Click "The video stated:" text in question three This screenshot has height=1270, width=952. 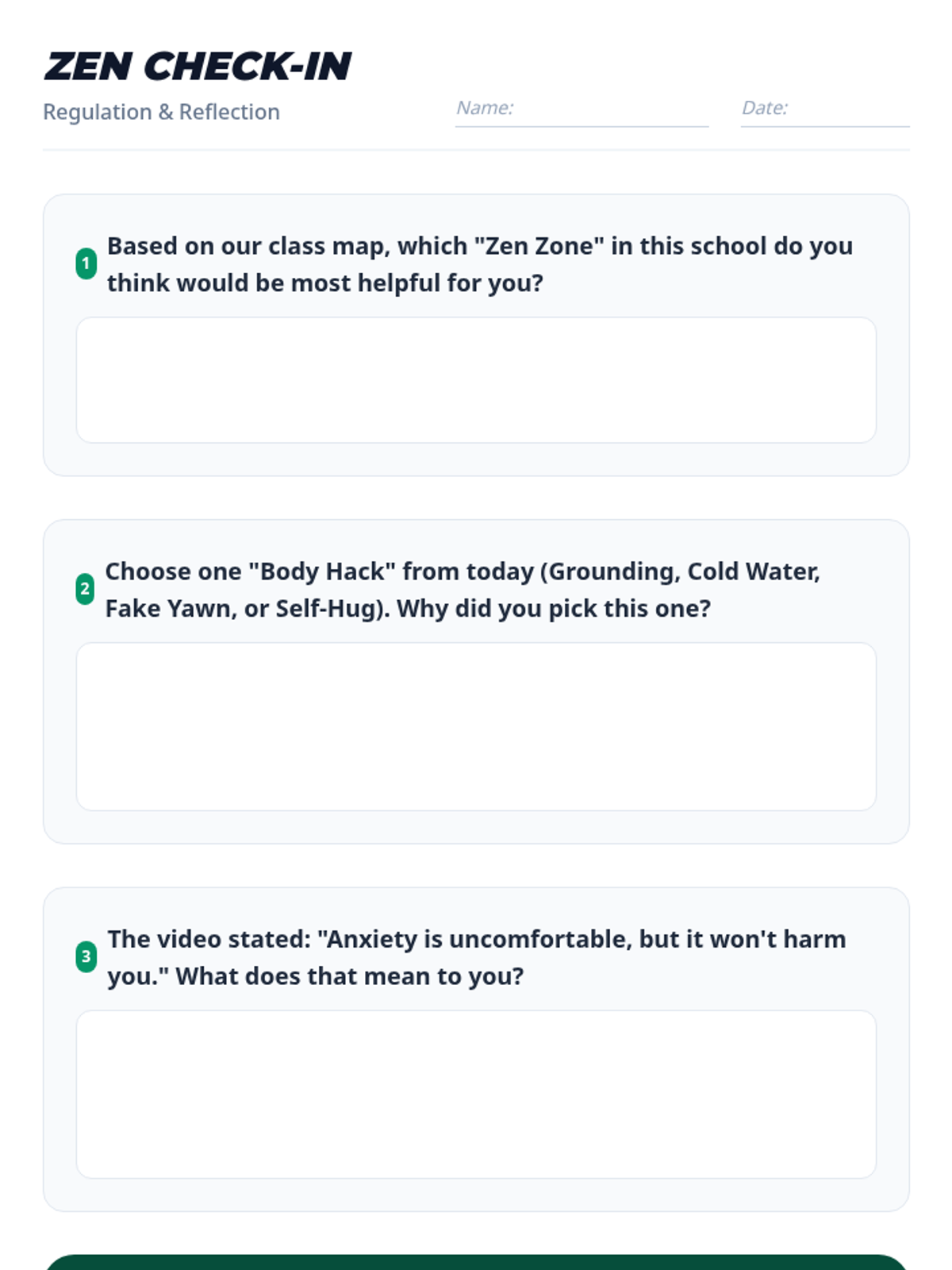pos(209,939)
